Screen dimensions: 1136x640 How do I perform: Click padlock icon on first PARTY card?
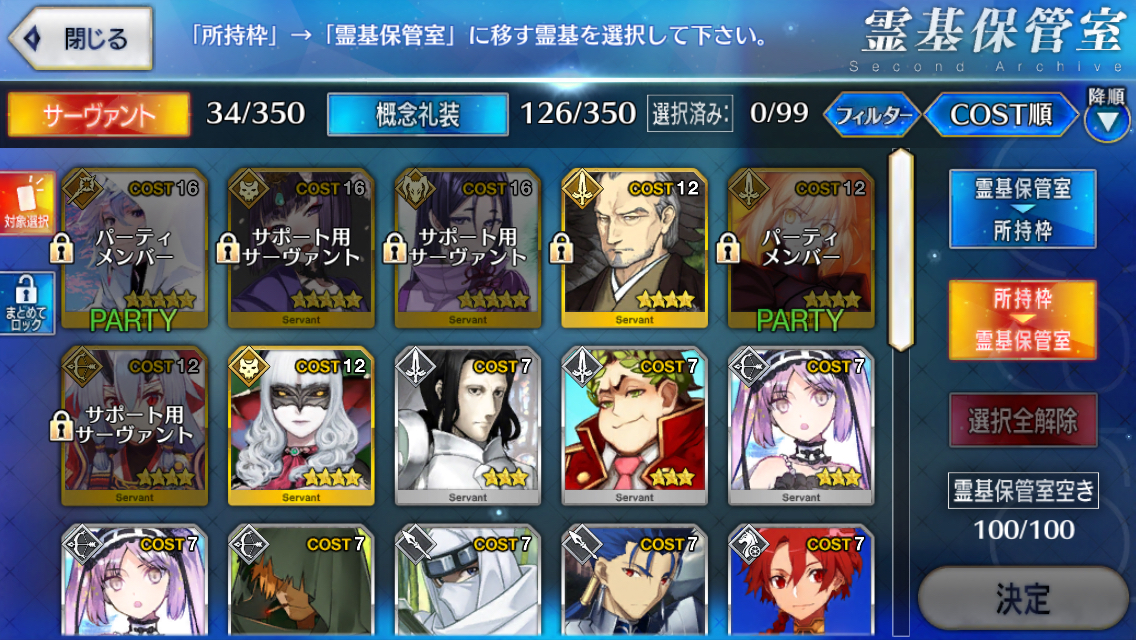(x=62, y=249)
